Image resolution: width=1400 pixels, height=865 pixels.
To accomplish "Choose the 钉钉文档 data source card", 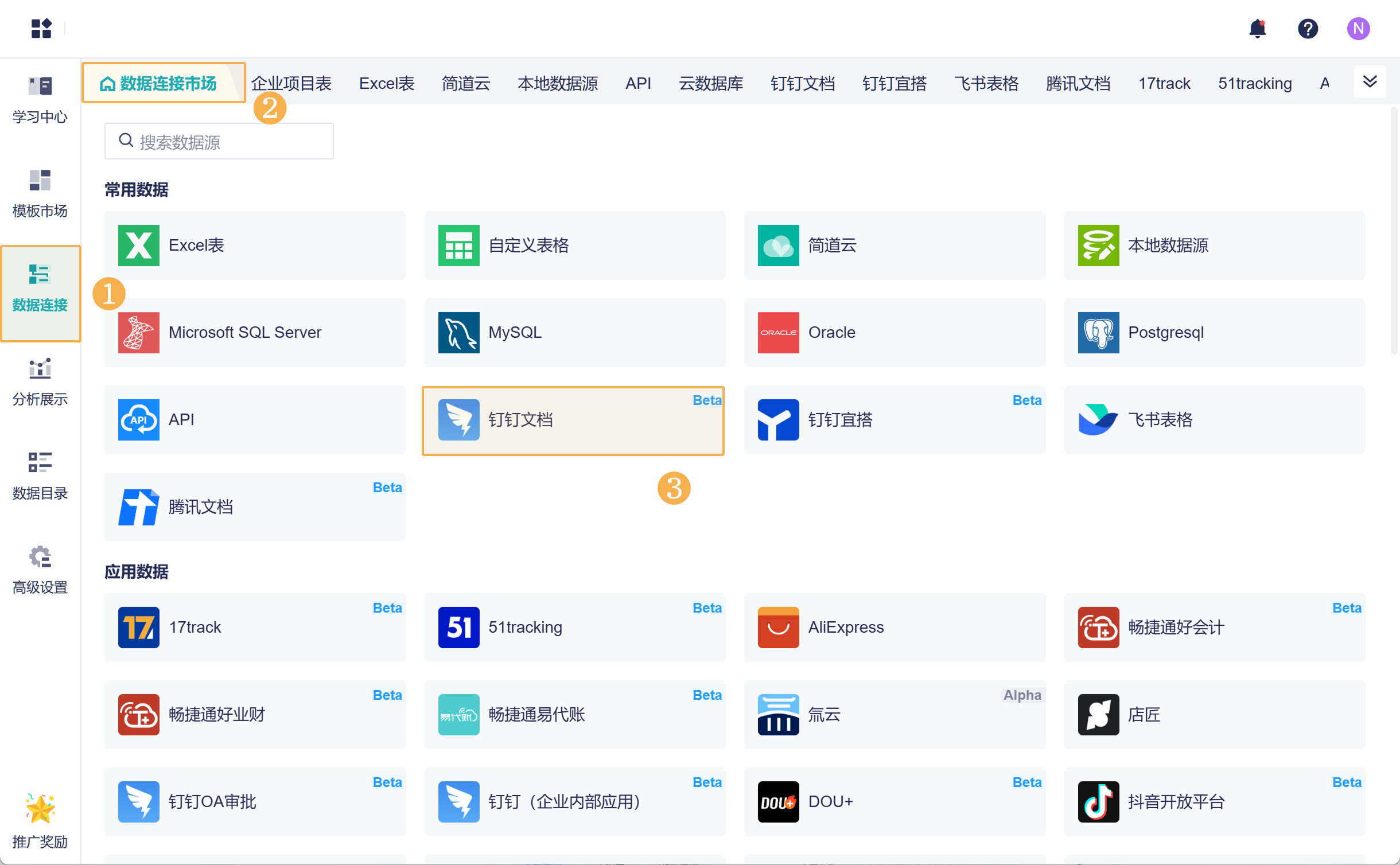I will click(x=573, y=420).
